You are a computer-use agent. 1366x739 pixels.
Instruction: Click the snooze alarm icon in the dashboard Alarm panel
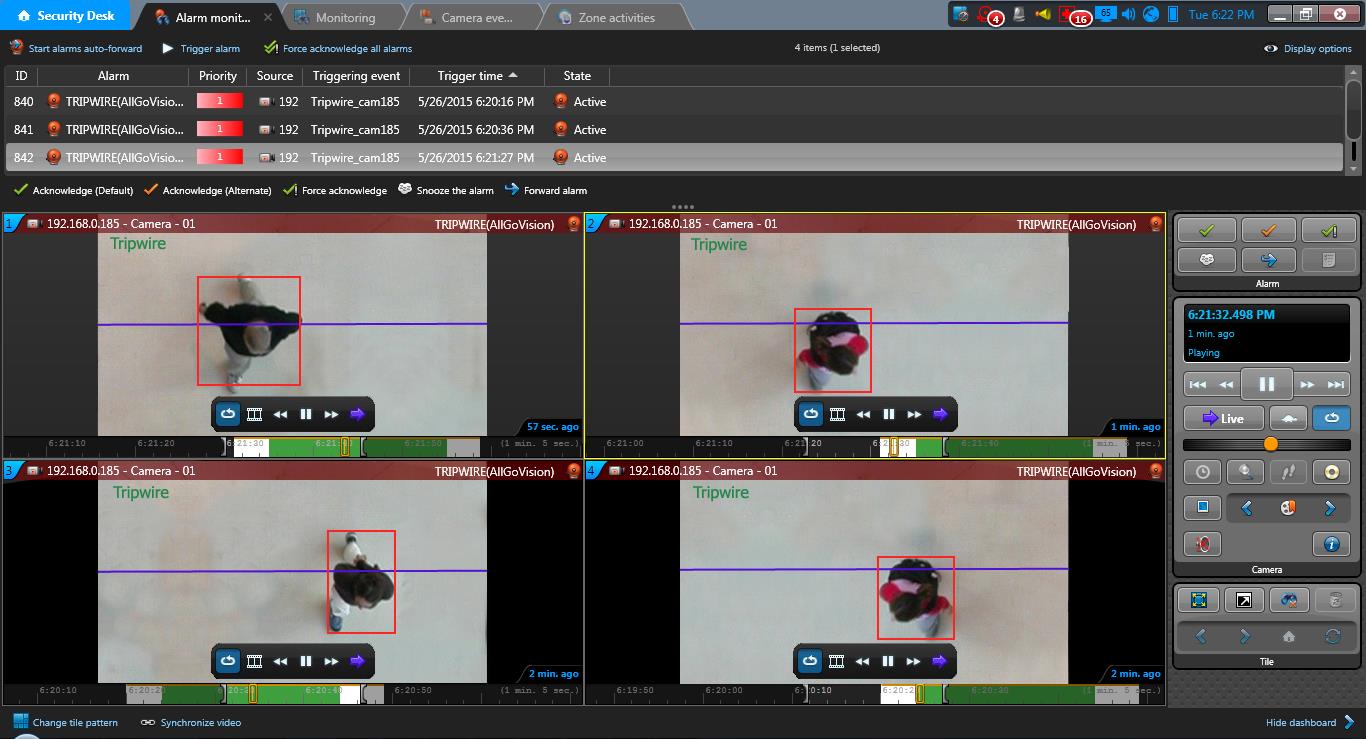point(1205,260)
